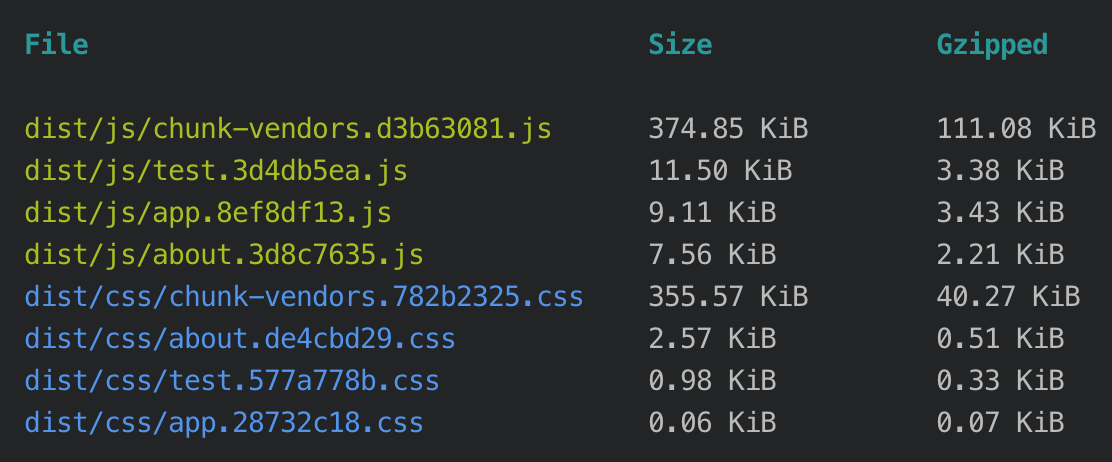Click dist/js/app.8ef8df13.js file path
The image size is (1112, 462).
(x=208, y=213)
